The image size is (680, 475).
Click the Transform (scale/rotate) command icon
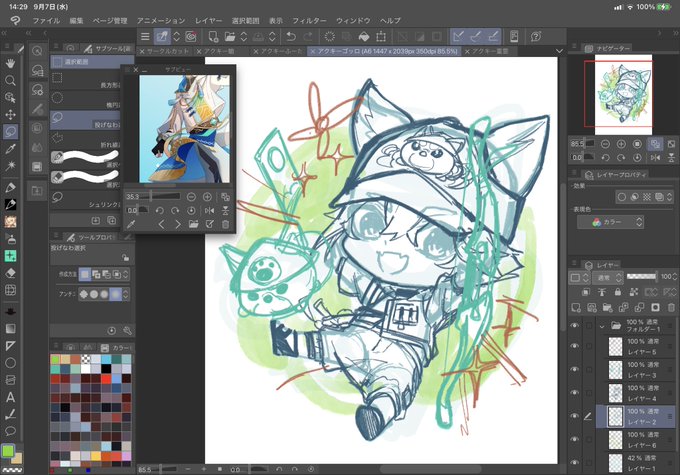pyautogui.click(x=381, y=37)
